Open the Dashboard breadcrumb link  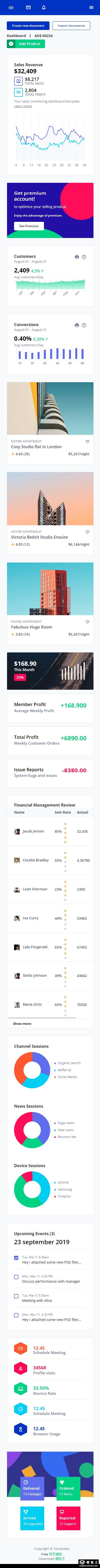(x=16, y=36)
